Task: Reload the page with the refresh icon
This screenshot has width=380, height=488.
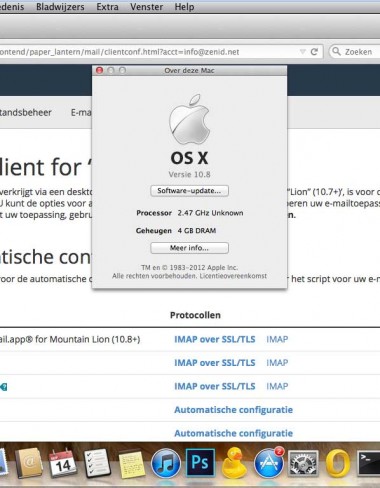Action: tap(314, 52)
